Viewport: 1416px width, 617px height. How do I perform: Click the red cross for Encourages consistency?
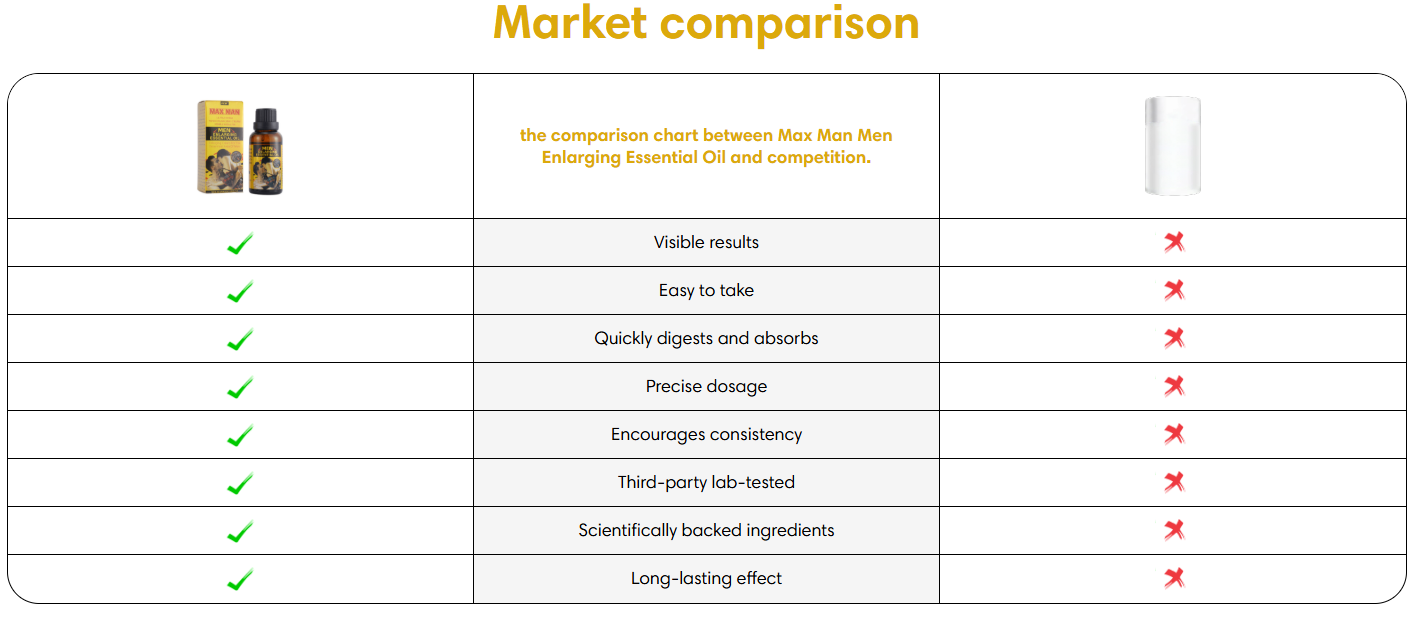click(x=1174, y=434)
